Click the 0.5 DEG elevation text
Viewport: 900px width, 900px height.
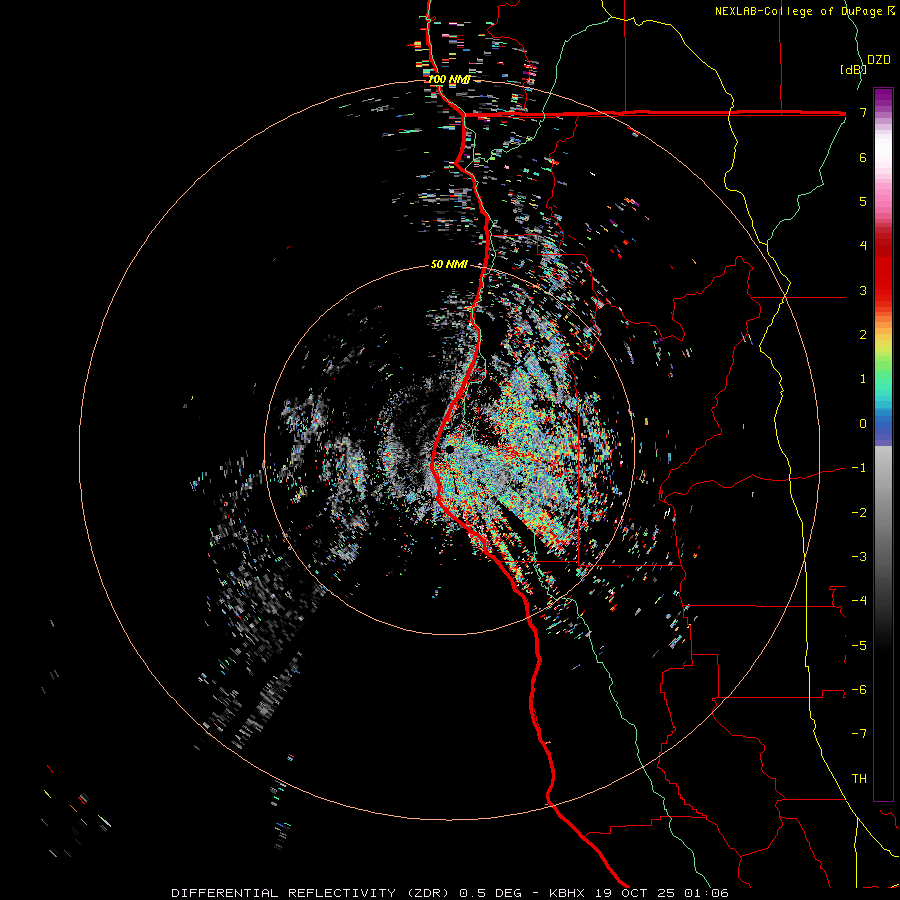click(490, 893)
